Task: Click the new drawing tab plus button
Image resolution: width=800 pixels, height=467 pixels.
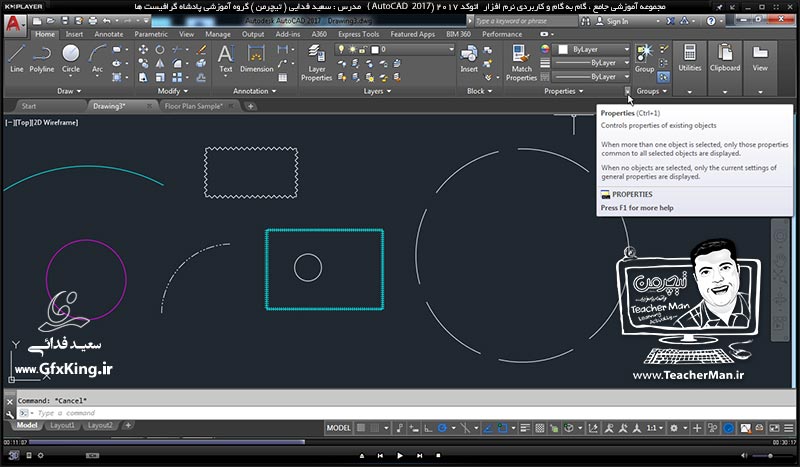Action: point(251,106)
